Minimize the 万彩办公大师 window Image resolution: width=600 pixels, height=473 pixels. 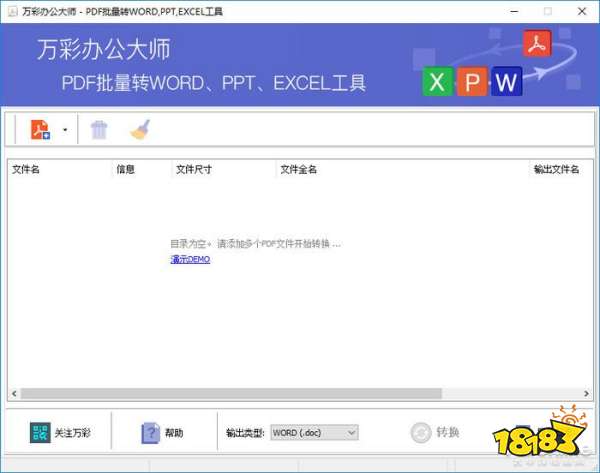(514, 11)
